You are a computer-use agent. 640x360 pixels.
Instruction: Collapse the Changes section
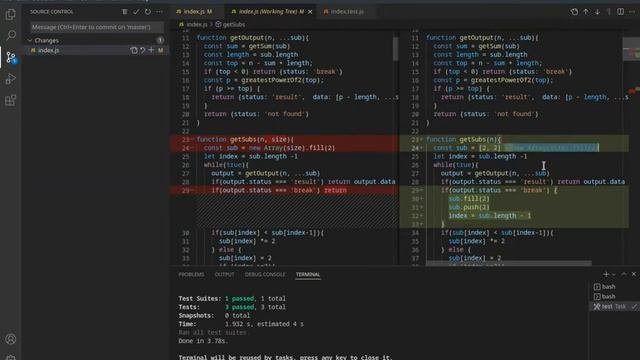click(x=30, y=40)
